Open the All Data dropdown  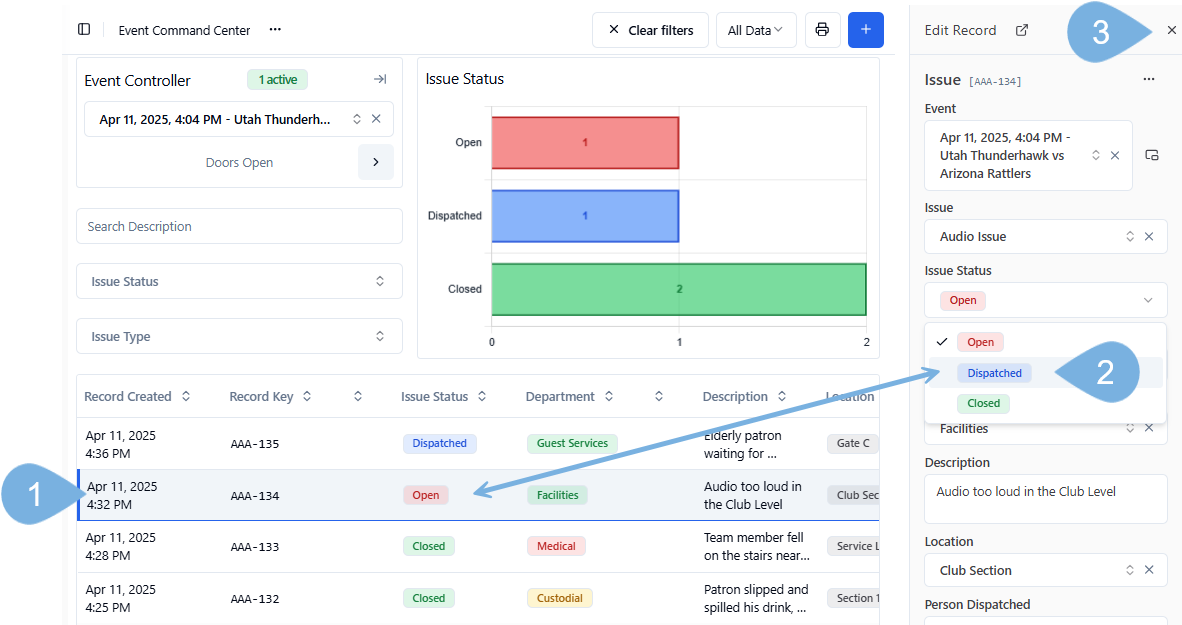point(756,30)
